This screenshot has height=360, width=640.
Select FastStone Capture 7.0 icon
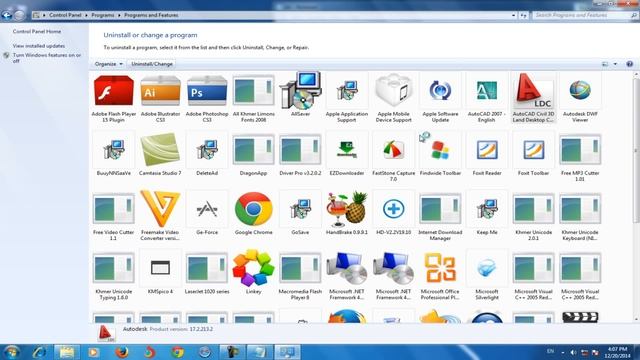393,150
